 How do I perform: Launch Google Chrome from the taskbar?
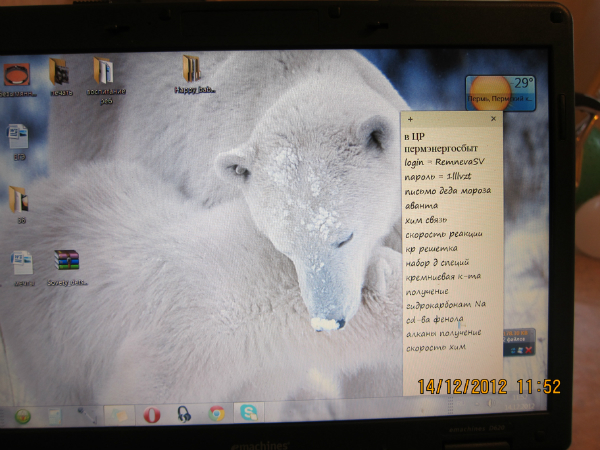tap(215, 414)
